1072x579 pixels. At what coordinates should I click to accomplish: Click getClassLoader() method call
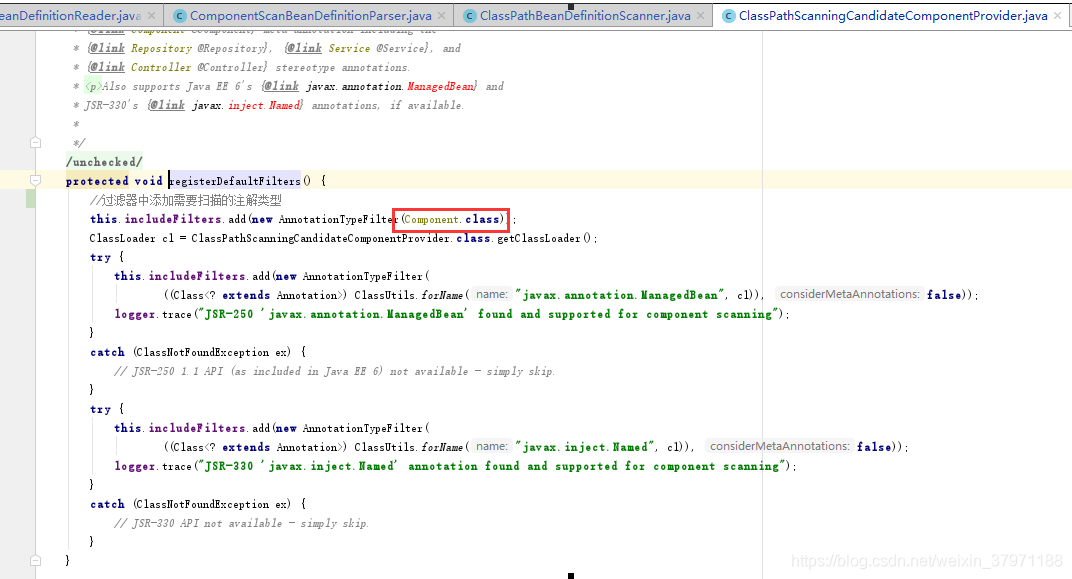click(547, 239)
